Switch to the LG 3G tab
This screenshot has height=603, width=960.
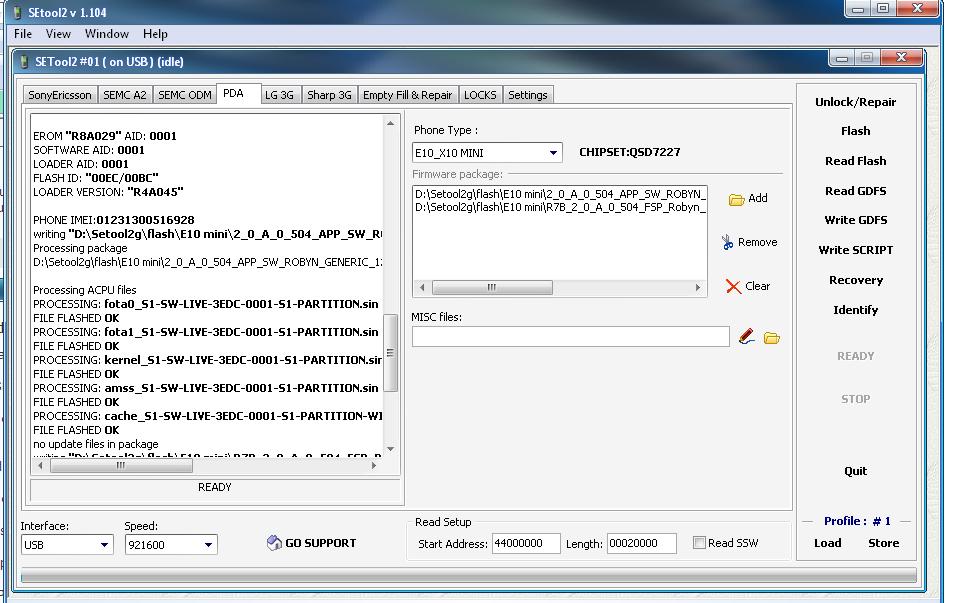tap(279, 95)
